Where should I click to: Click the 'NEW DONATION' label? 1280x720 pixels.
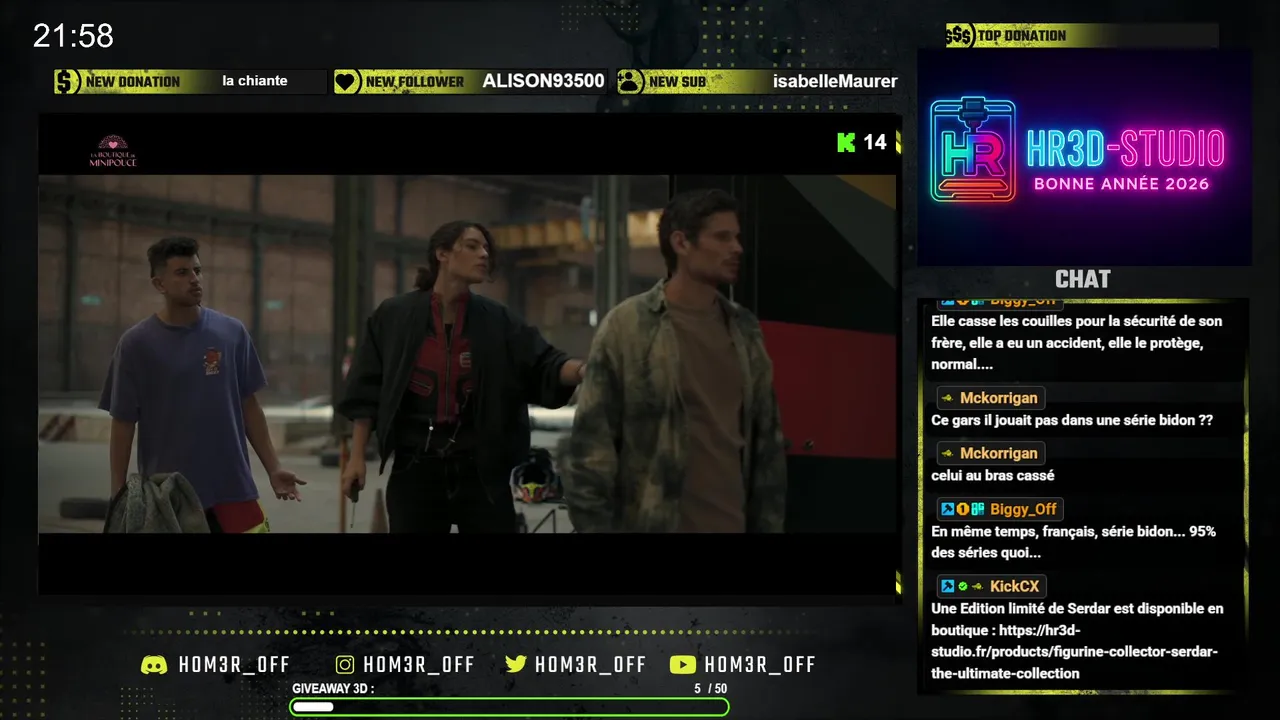click(133, 82)
